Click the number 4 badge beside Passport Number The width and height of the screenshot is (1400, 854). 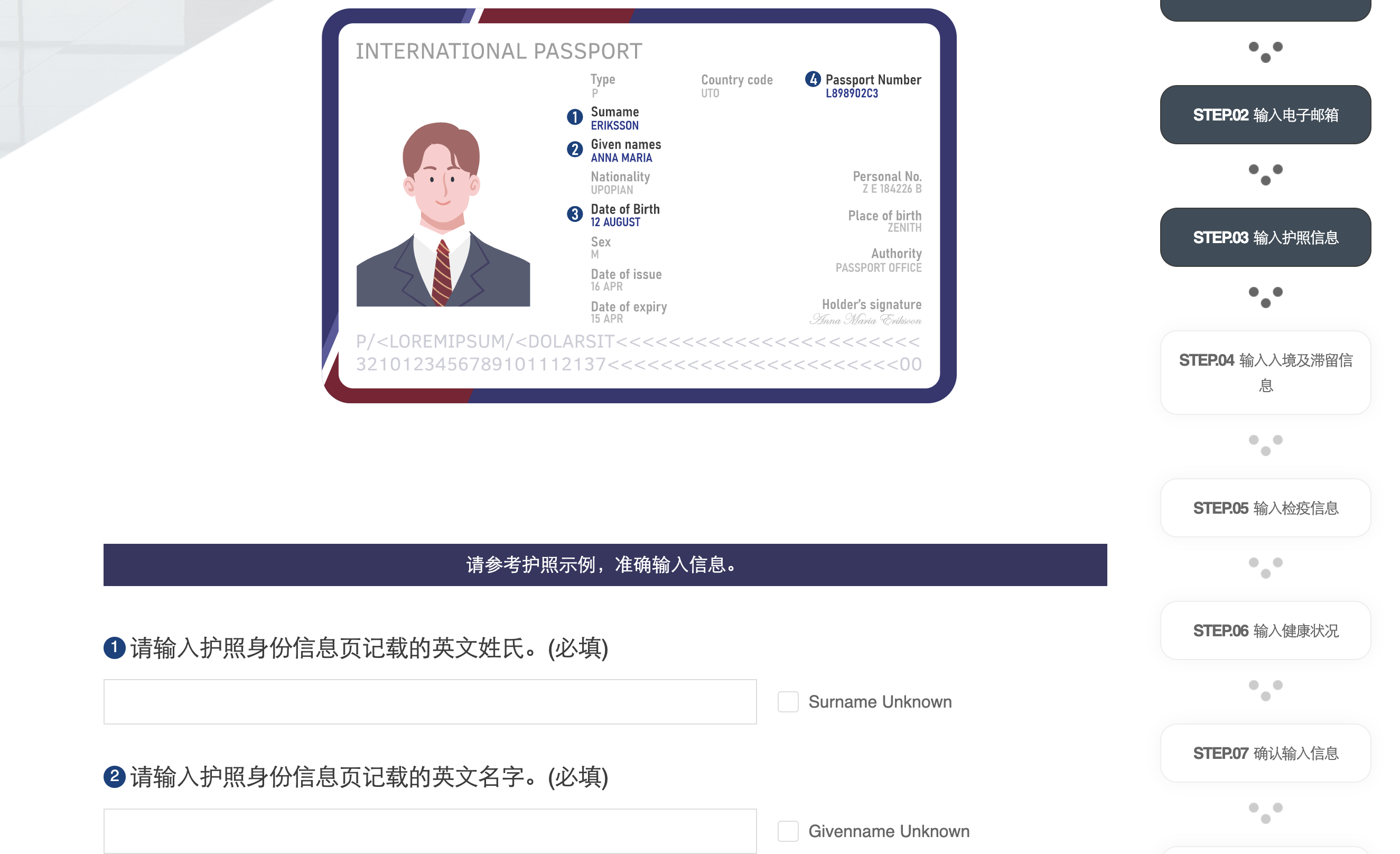pyautogui.click(x=813, y=79)
